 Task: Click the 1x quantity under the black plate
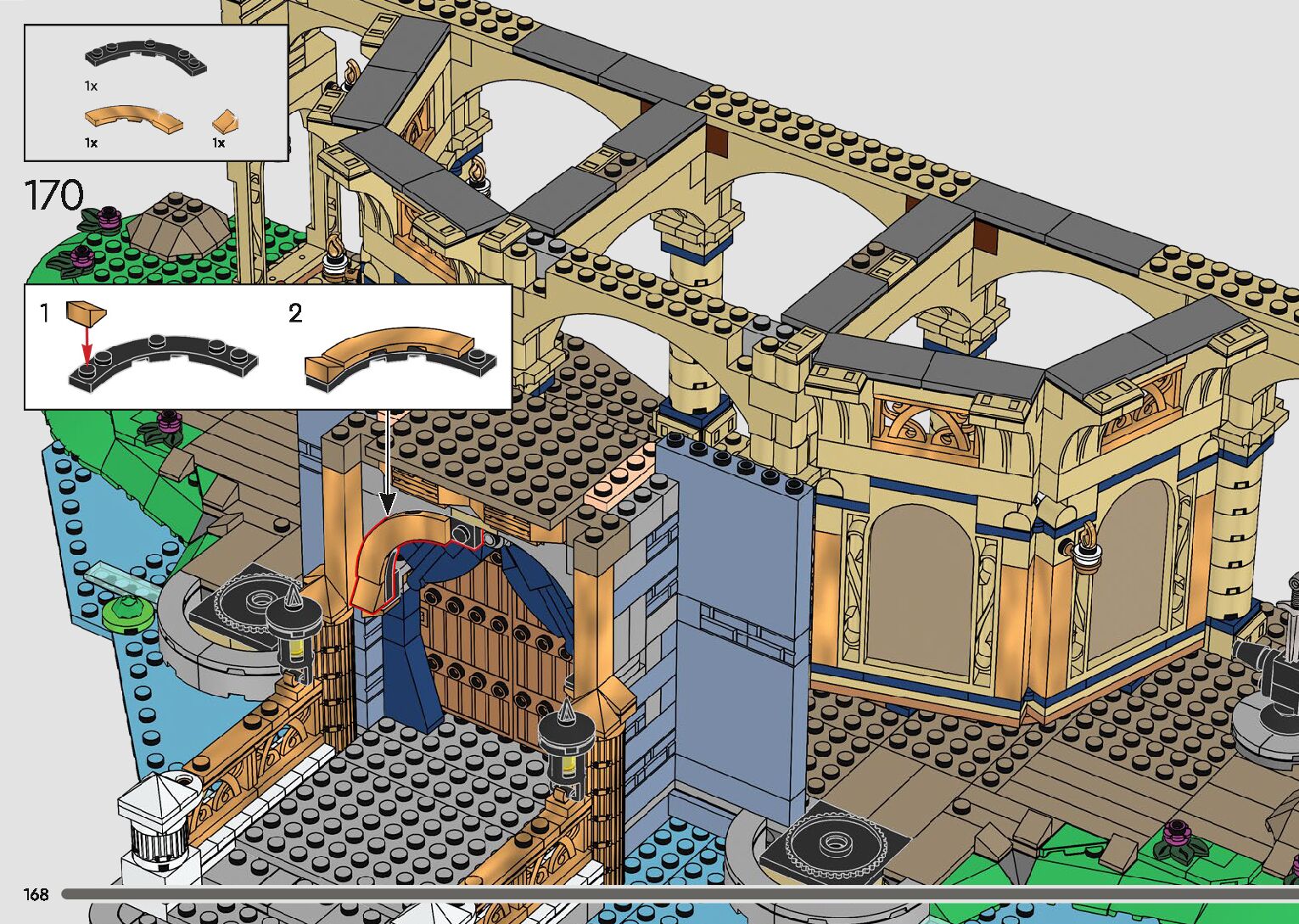pyautogui.click(x=91, y=86)
